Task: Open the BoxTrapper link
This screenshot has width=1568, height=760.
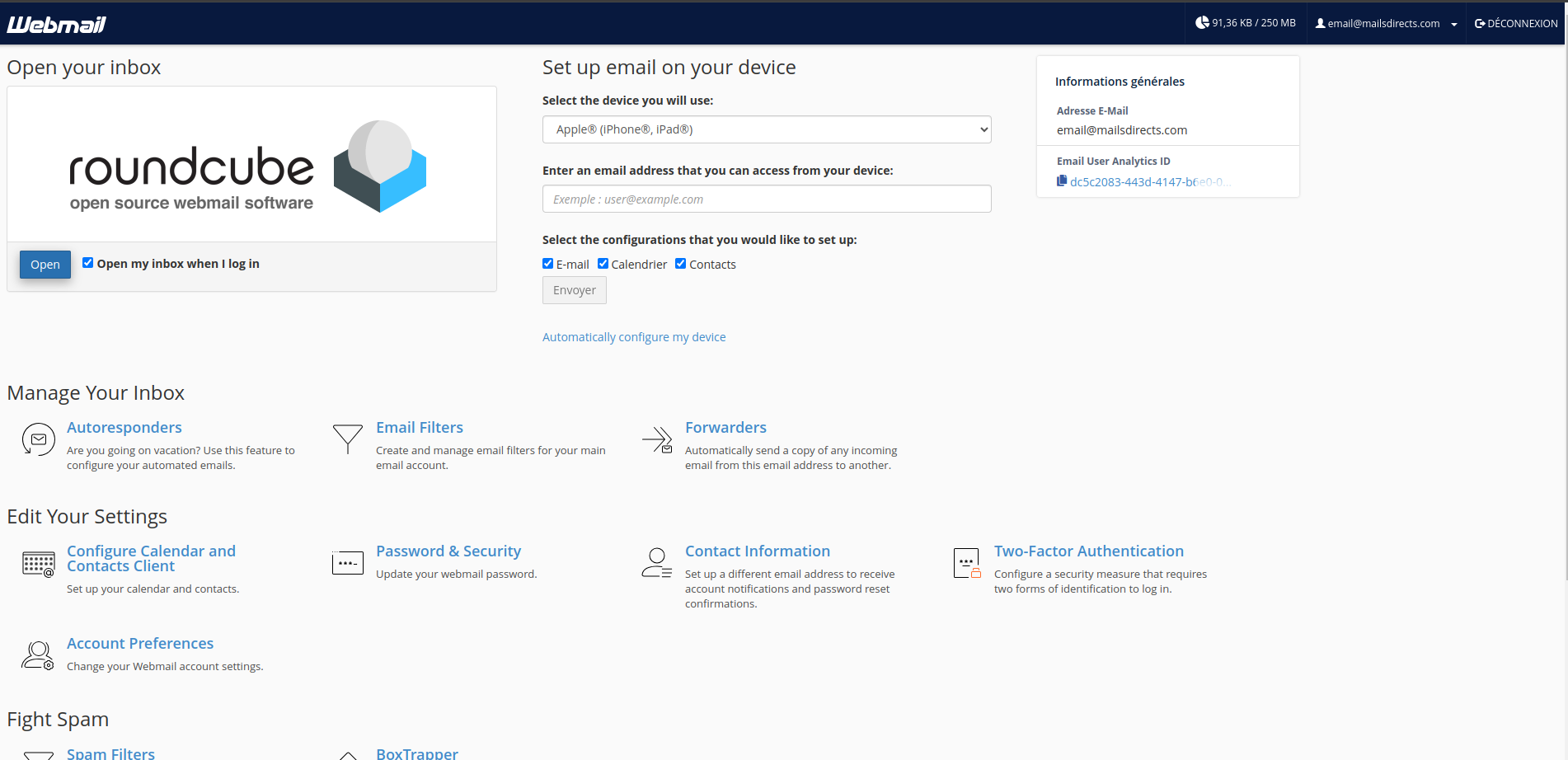Action: pos(417,753)
